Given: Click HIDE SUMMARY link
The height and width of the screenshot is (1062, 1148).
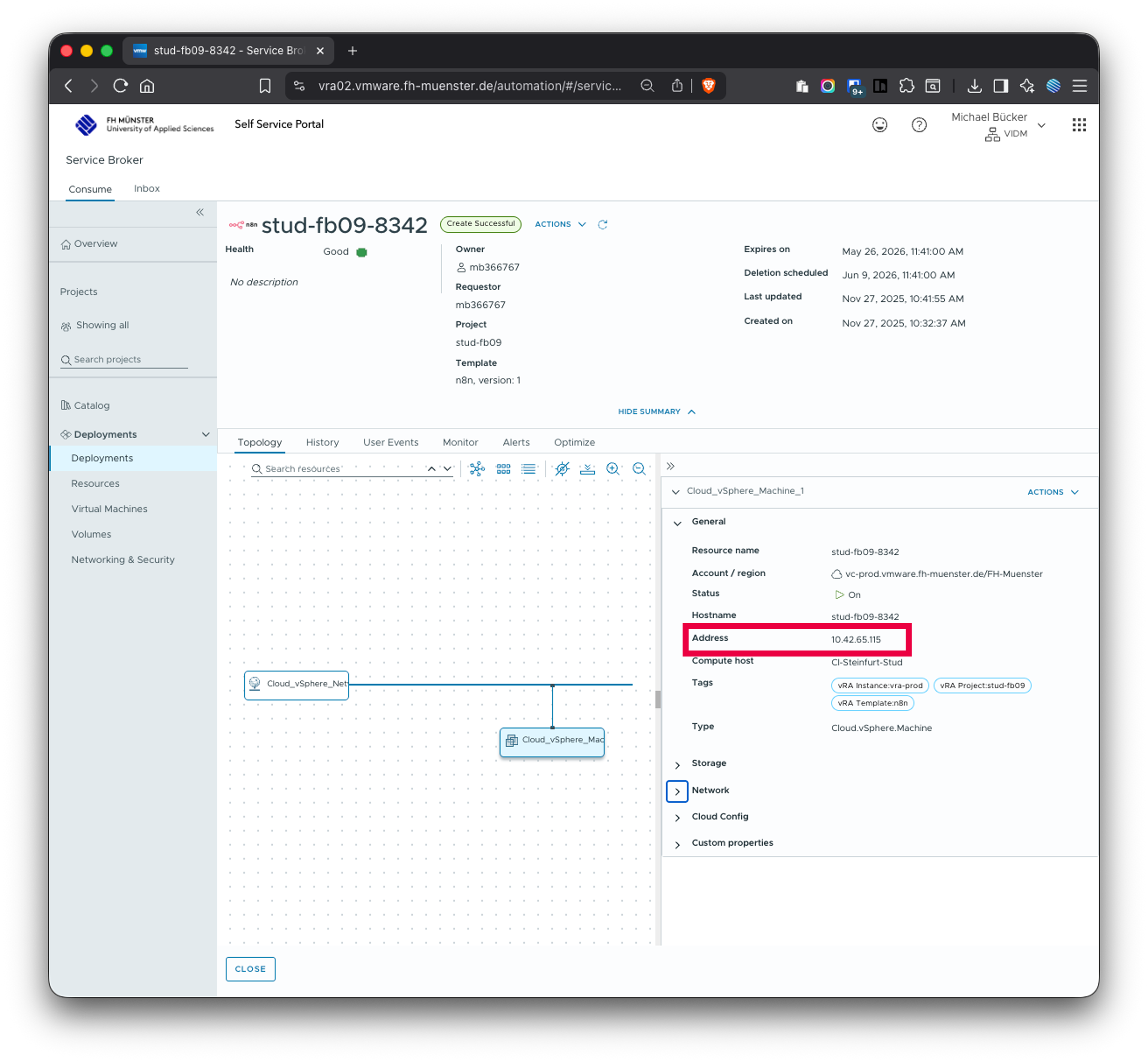Looking at the screenshot, I should 656,411.
